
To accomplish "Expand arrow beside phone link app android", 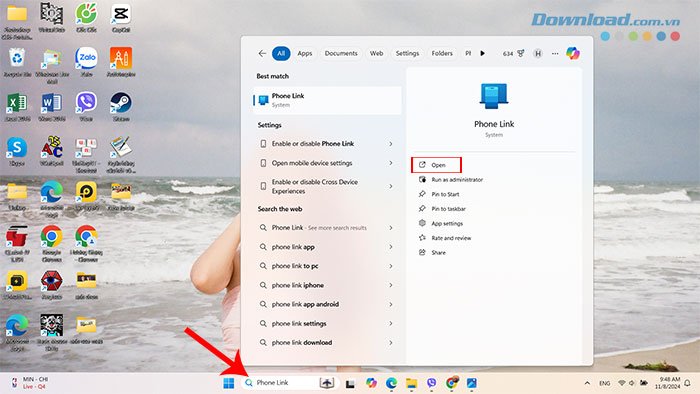I will pos(391,304).
